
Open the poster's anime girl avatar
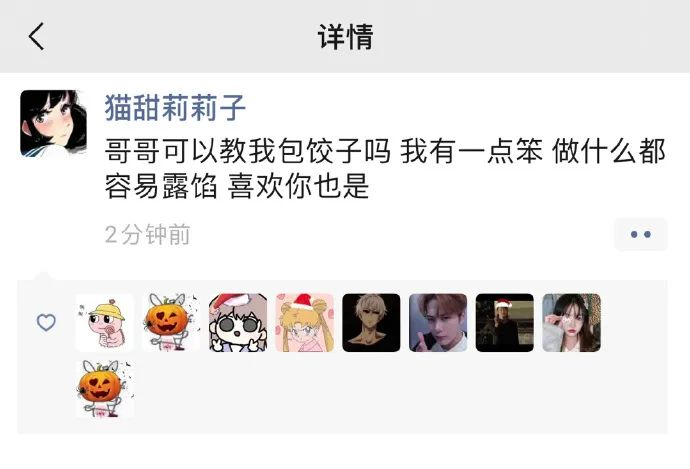point(53,123)
